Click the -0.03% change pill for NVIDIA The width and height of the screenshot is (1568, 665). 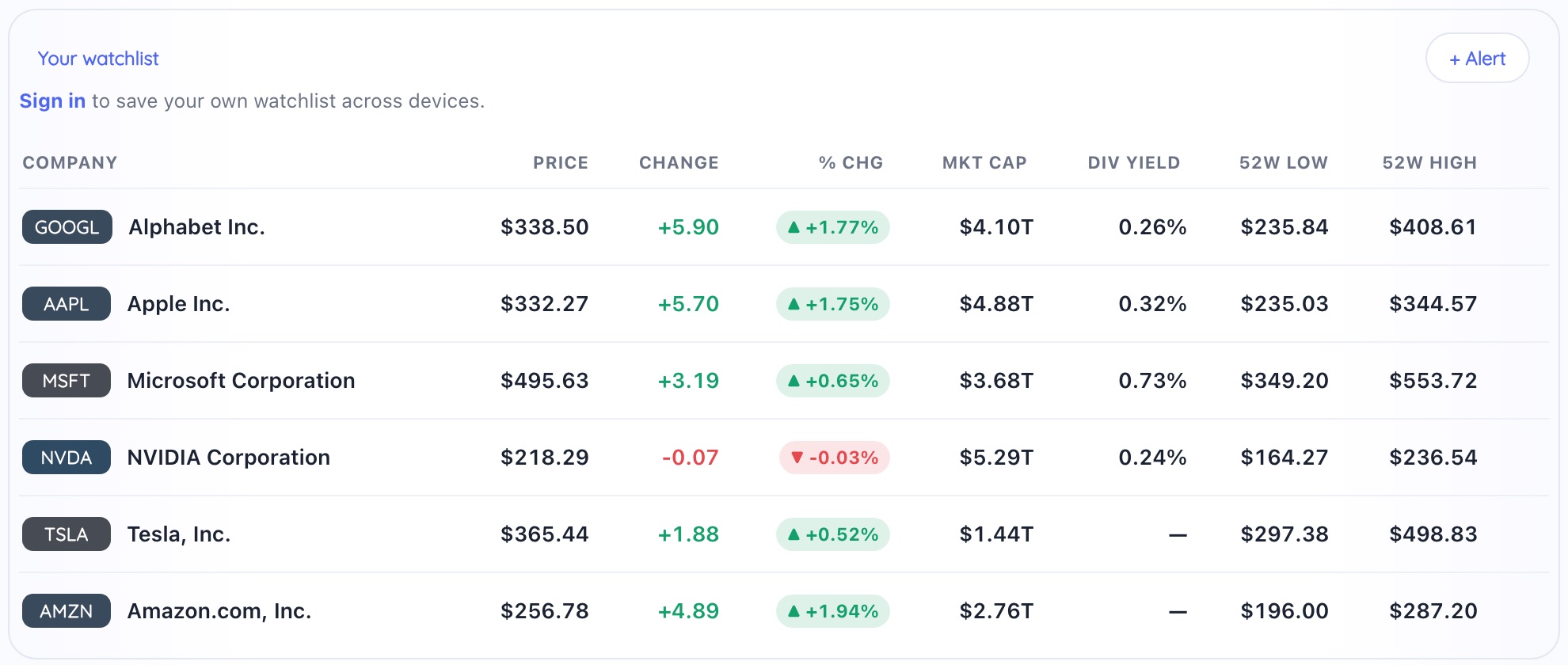835,458
